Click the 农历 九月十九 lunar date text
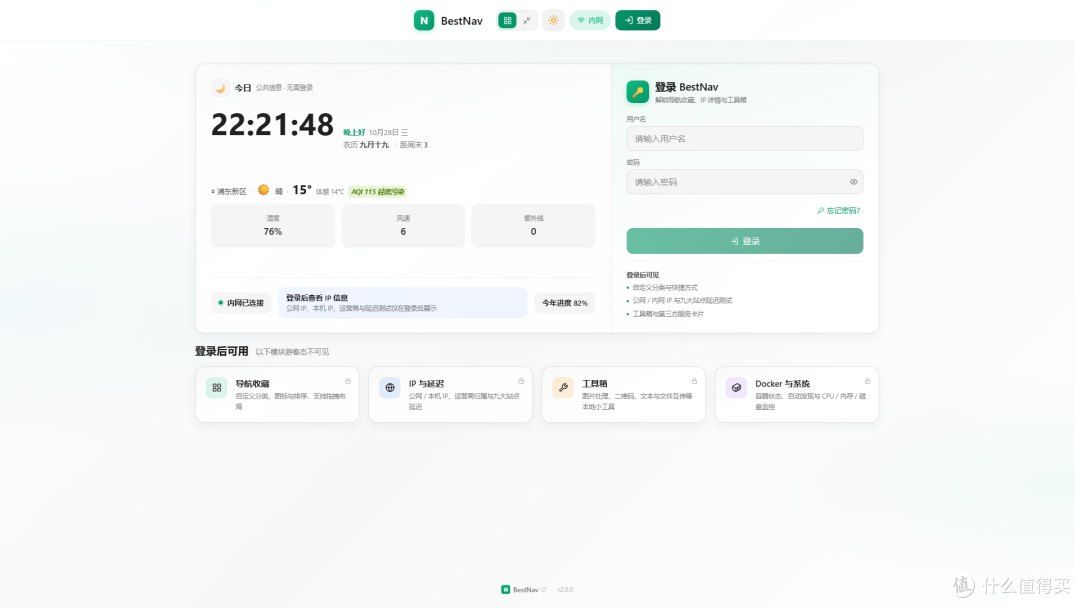 coord(366,145)
